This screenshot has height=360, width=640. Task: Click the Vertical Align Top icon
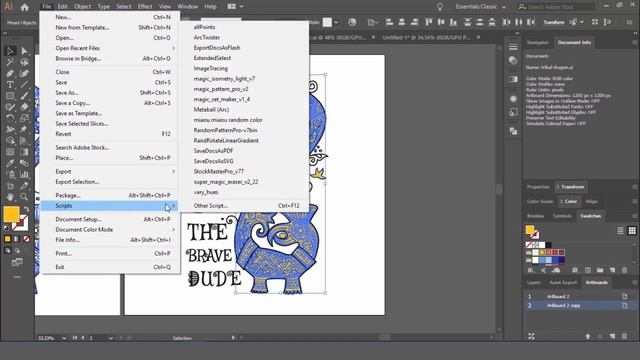[x=428, y=22]
